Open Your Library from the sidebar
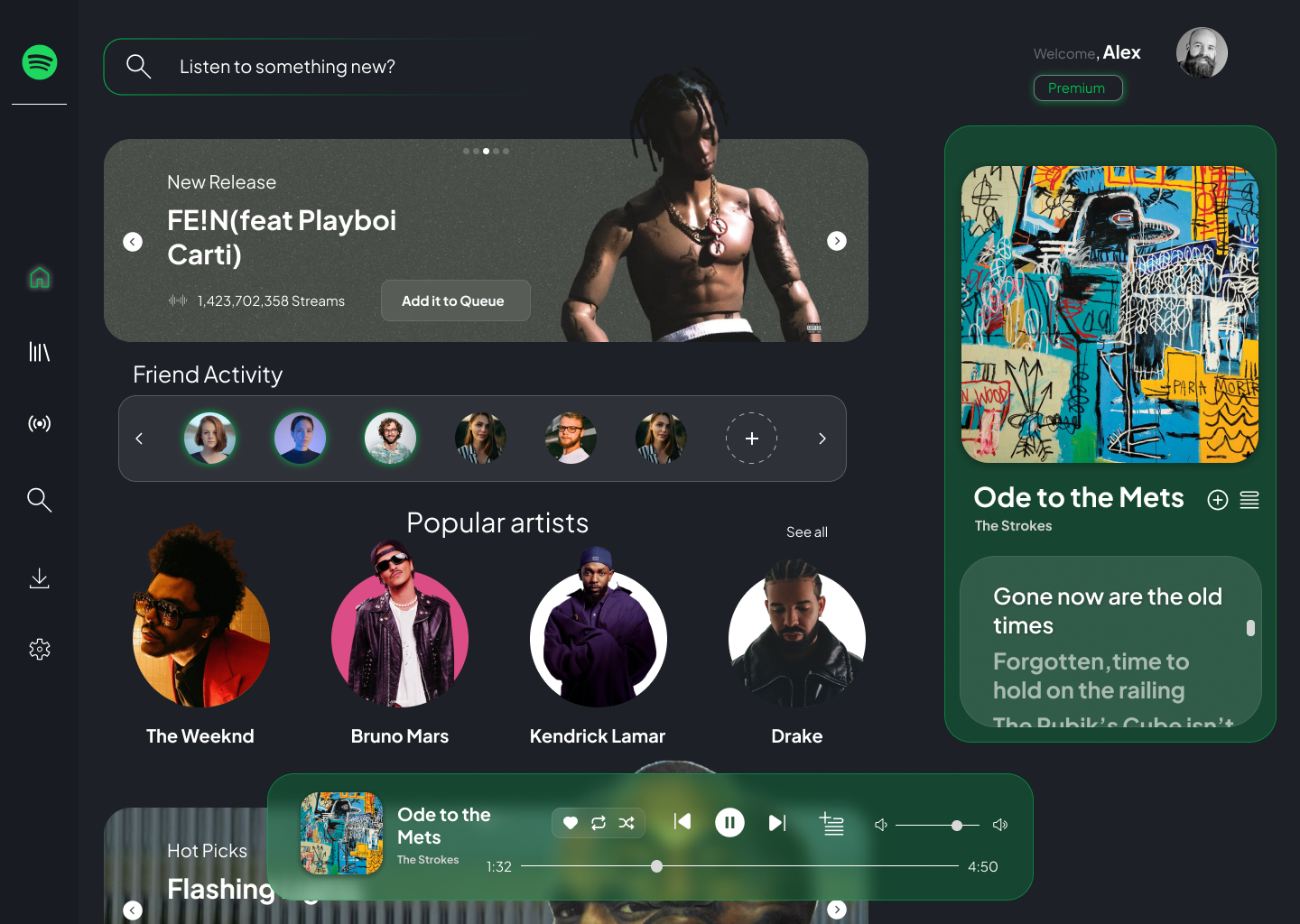This screenshot has height=924, width=1300. click(x=40, y=351)
